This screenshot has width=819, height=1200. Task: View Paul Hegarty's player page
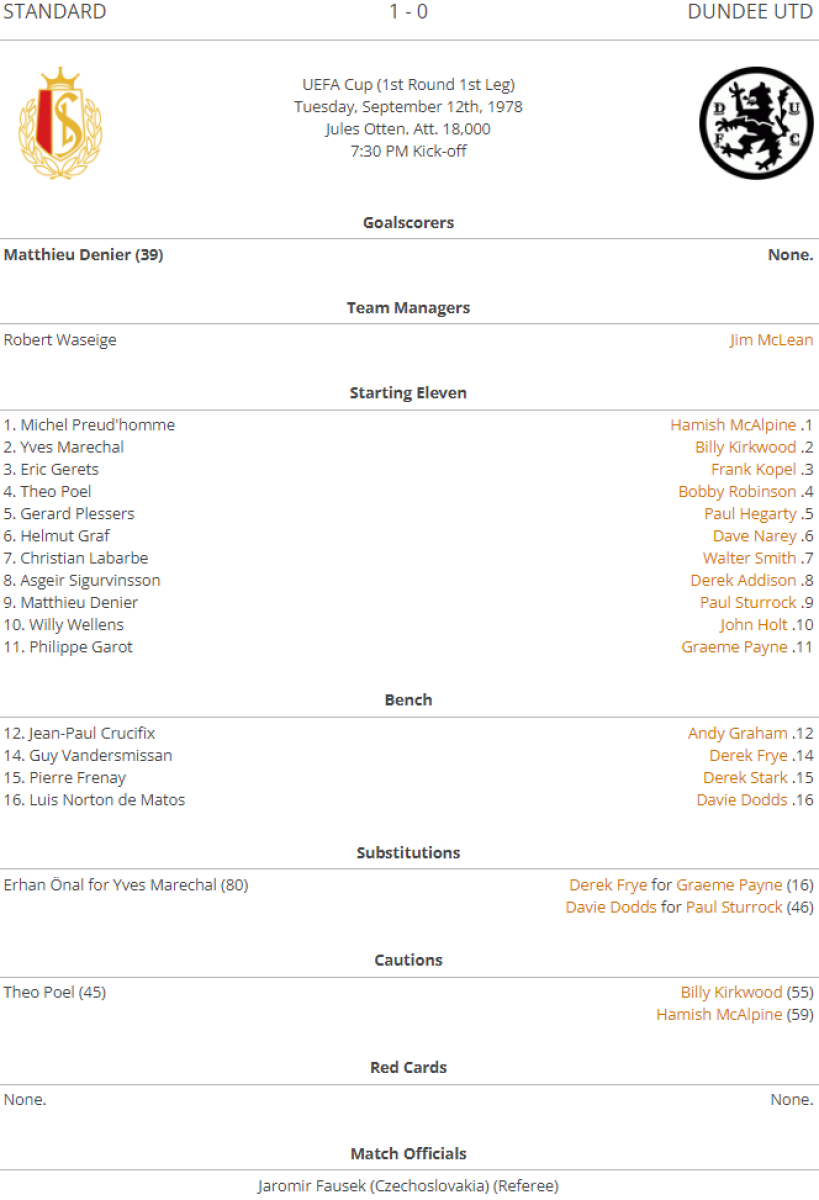pyautogui.click(x=750, y=514)
